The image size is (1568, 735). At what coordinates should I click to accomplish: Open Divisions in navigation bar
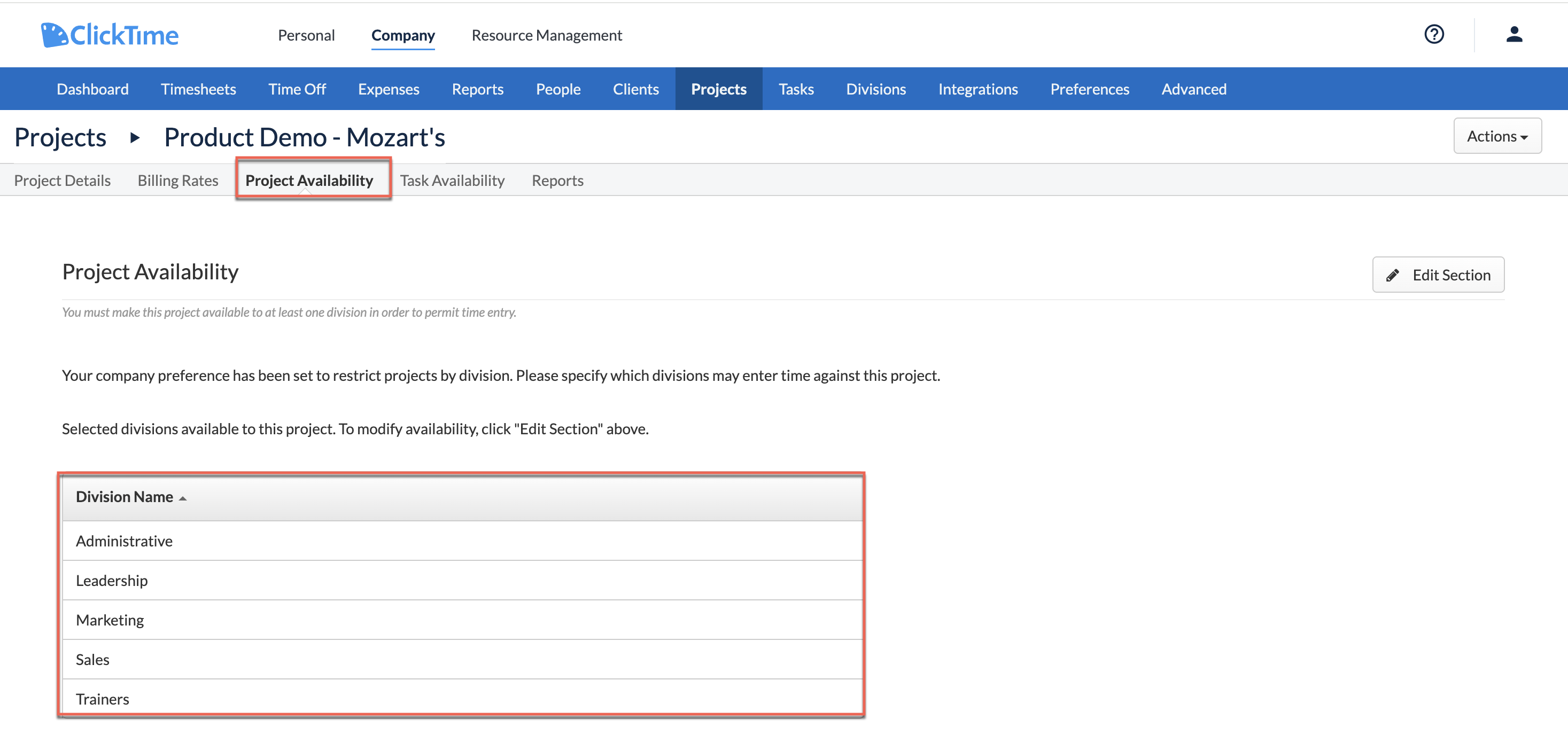coord(876,89)
